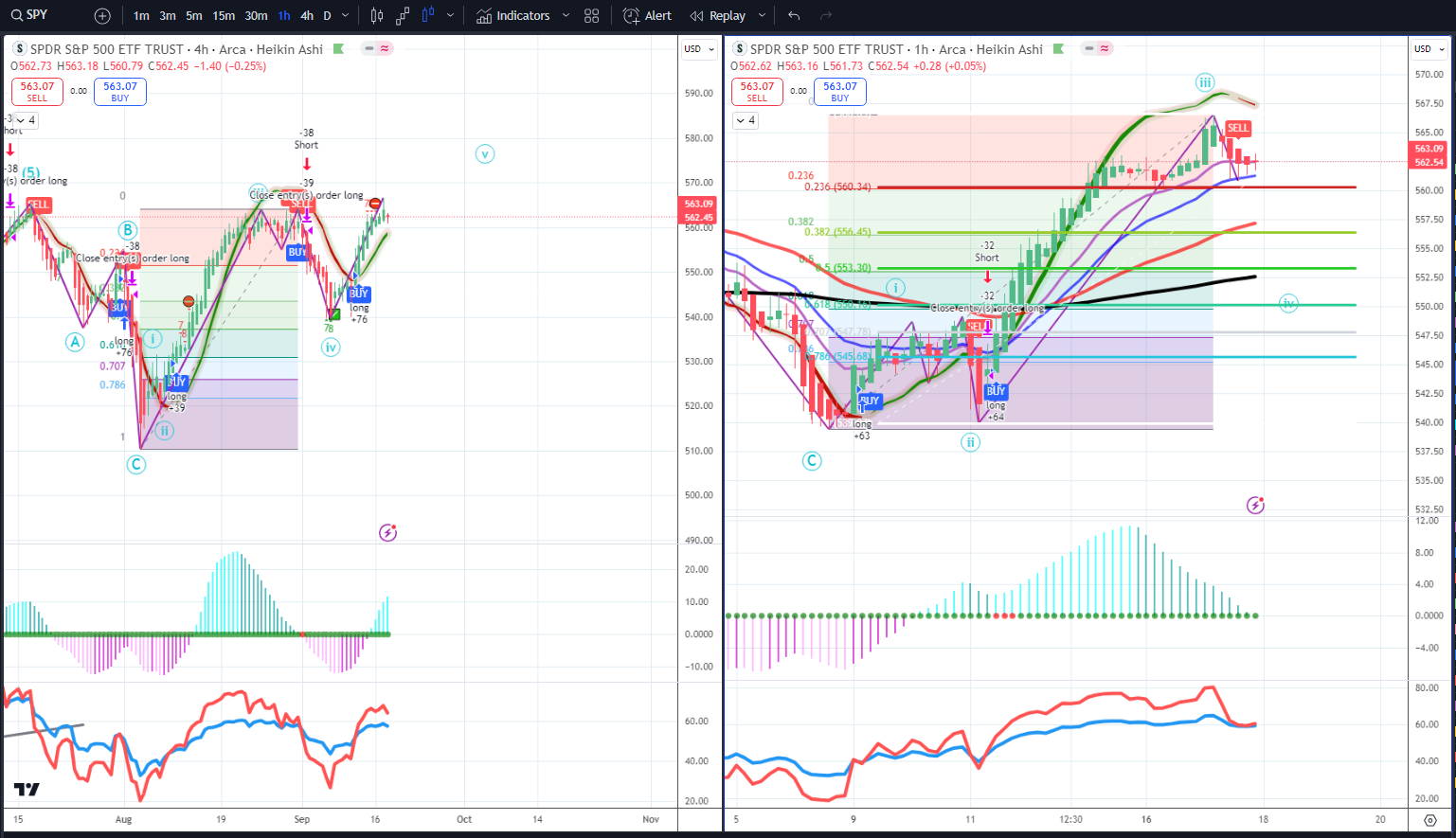Select wave label B on 4h chart

128,229
